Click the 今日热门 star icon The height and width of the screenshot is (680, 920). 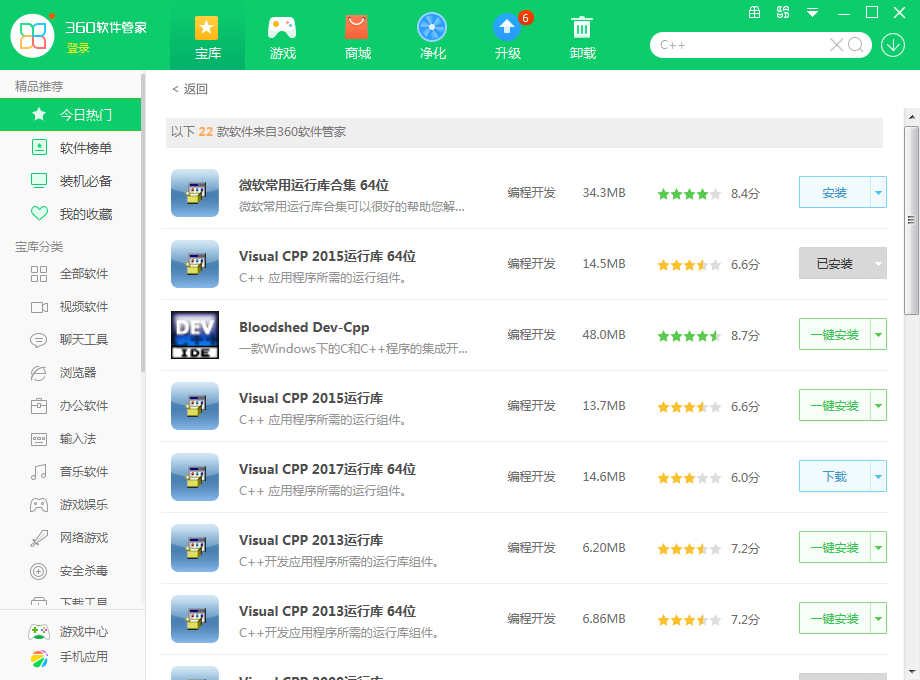click(x=39, y=114)
